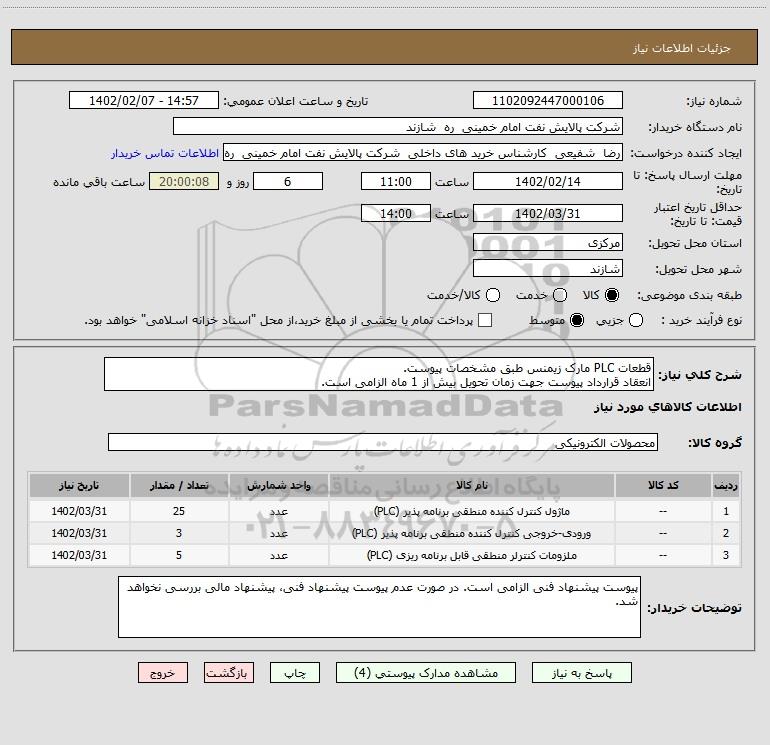Click the ردیف column header
The width and height of the screenshot is (770, 745).
click(x=726, y=485)
